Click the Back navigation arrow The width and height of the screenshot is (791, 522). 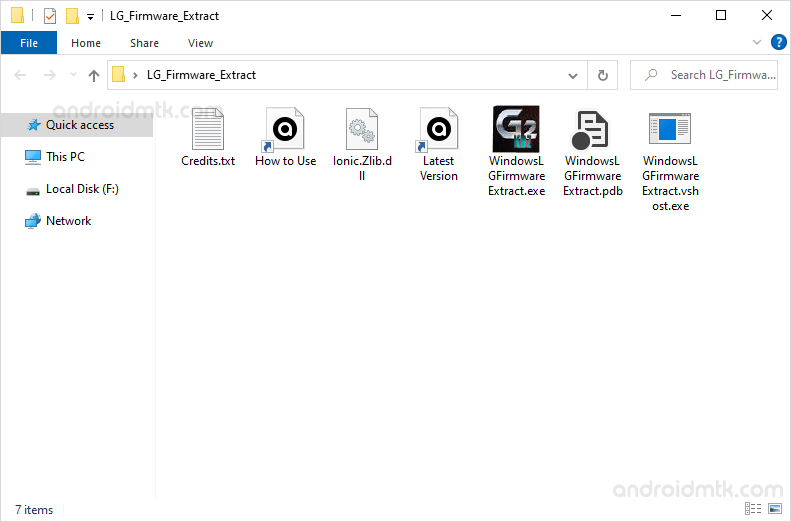tap(20, 76)
